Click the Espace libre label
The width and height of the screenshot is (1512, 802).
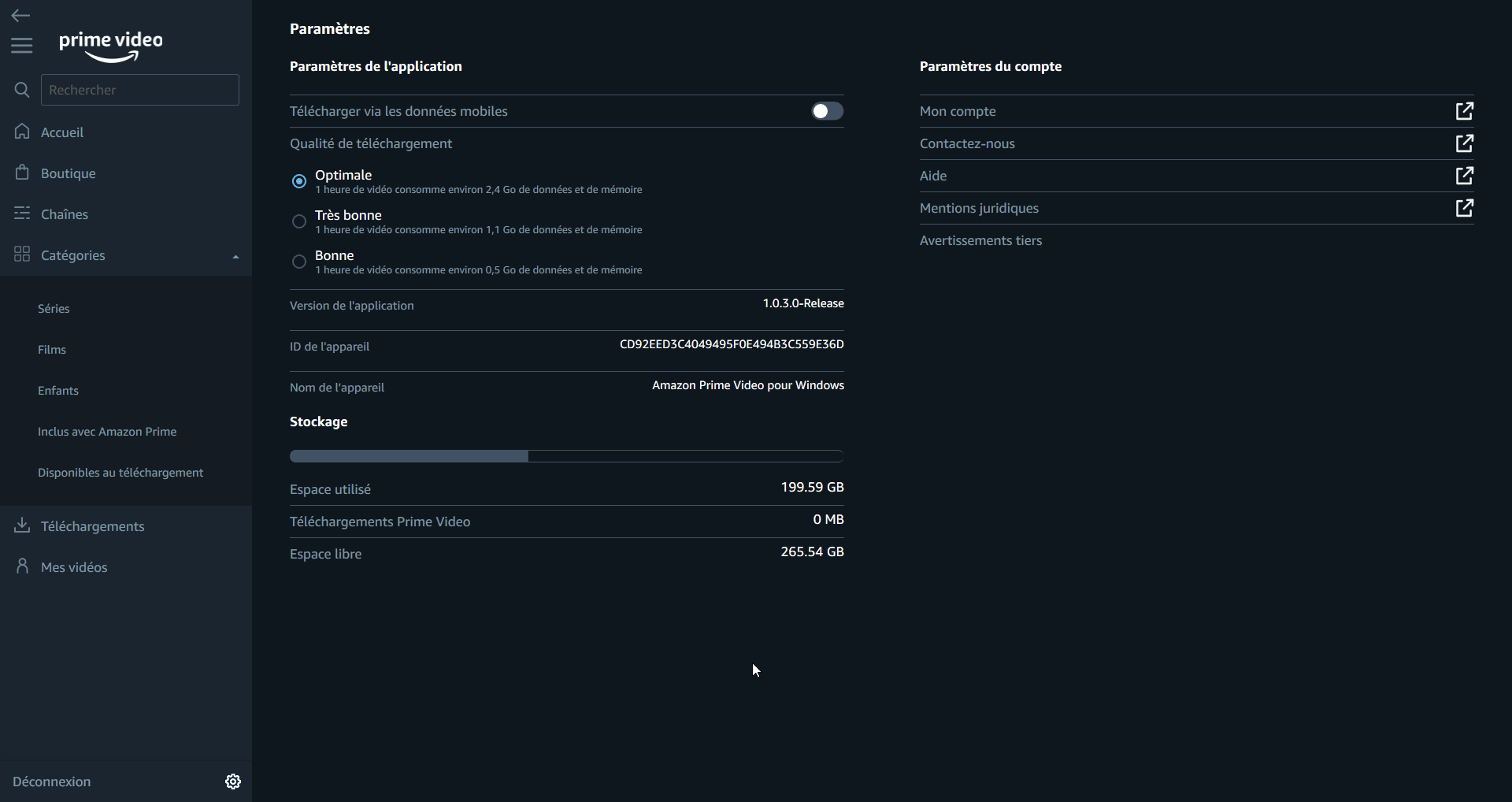325,554
